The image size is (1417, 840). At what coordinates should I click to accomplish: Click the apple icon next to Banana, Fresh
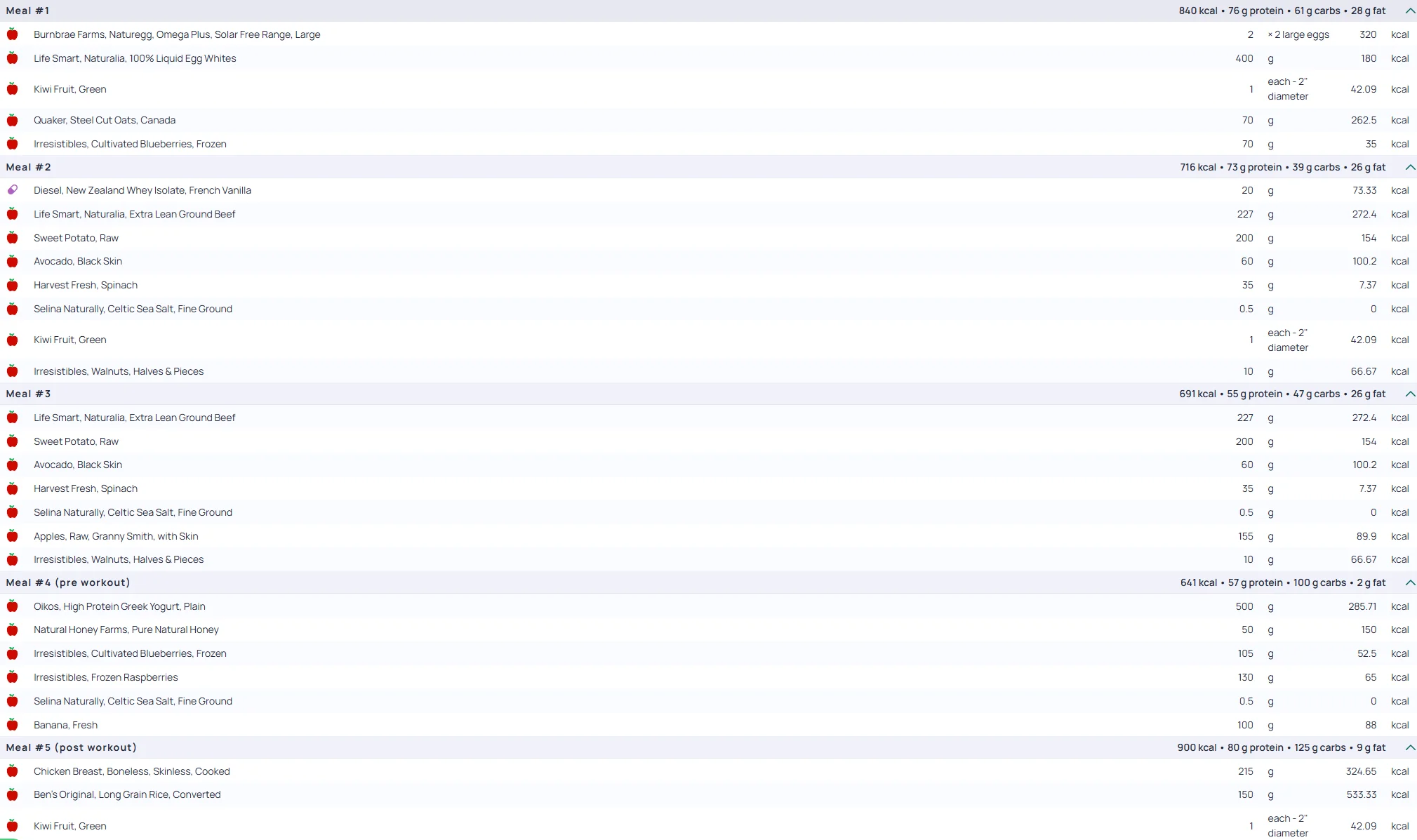[13, 725]
